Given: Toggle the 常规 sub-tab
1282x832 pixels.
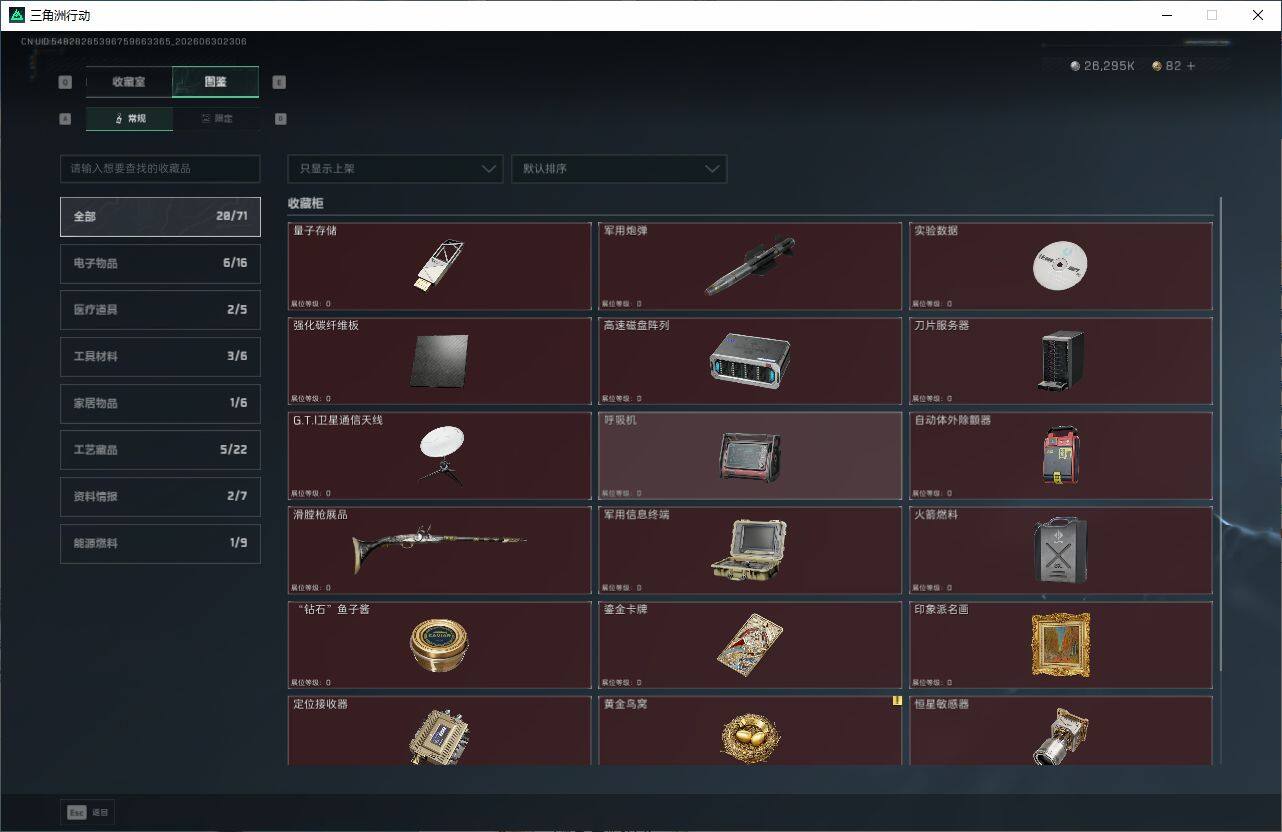Looking at the screenshot, I should (129, 119).
